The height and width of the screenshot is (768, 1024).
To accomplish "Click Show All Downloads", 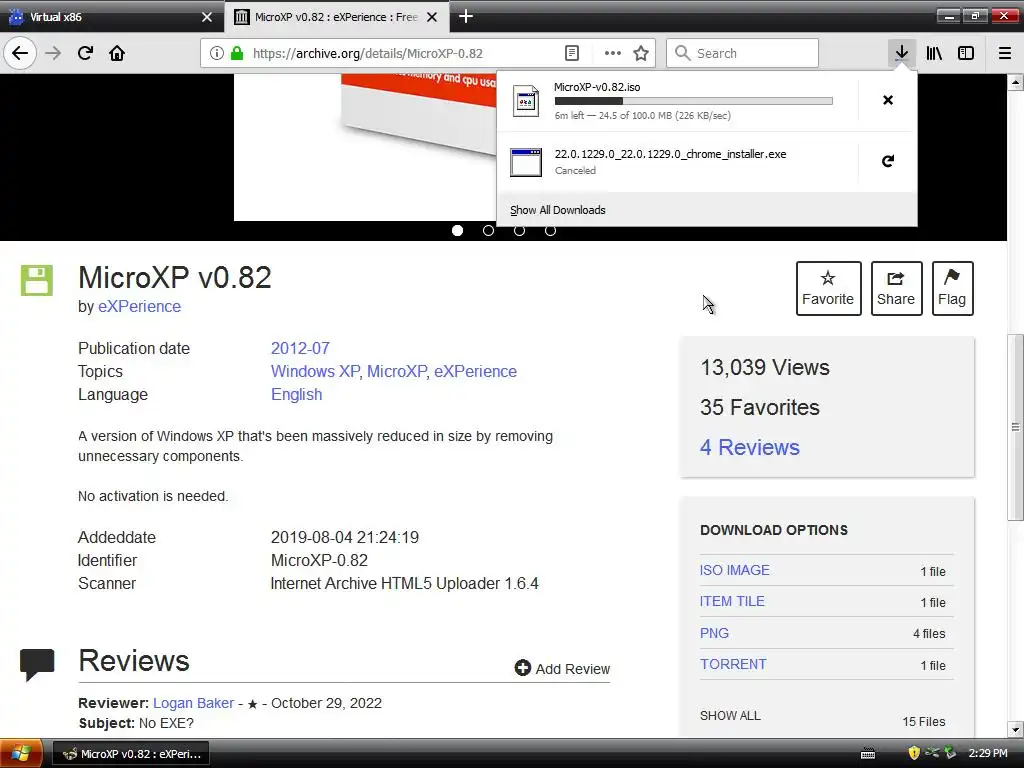I will [558, 210].
